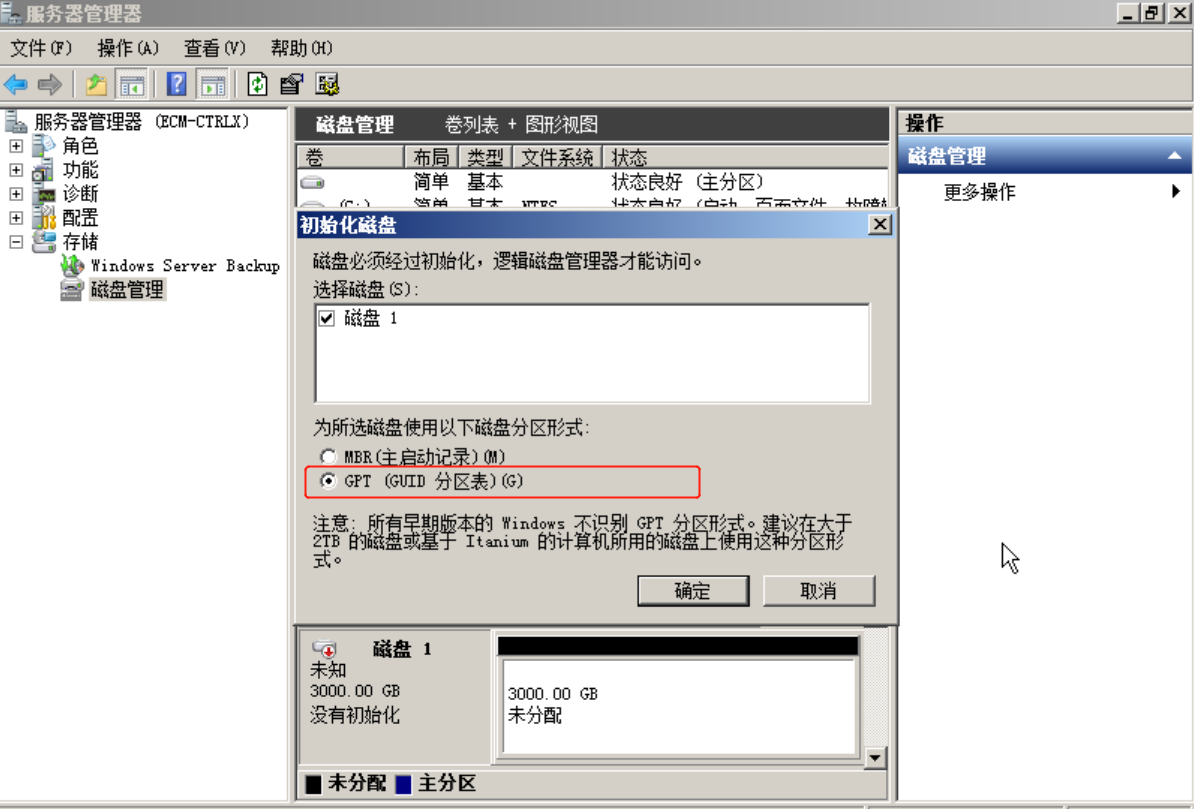Click the Roles node icon in tree
This screenshot has width=1194, height=809.
click(44, 145)
